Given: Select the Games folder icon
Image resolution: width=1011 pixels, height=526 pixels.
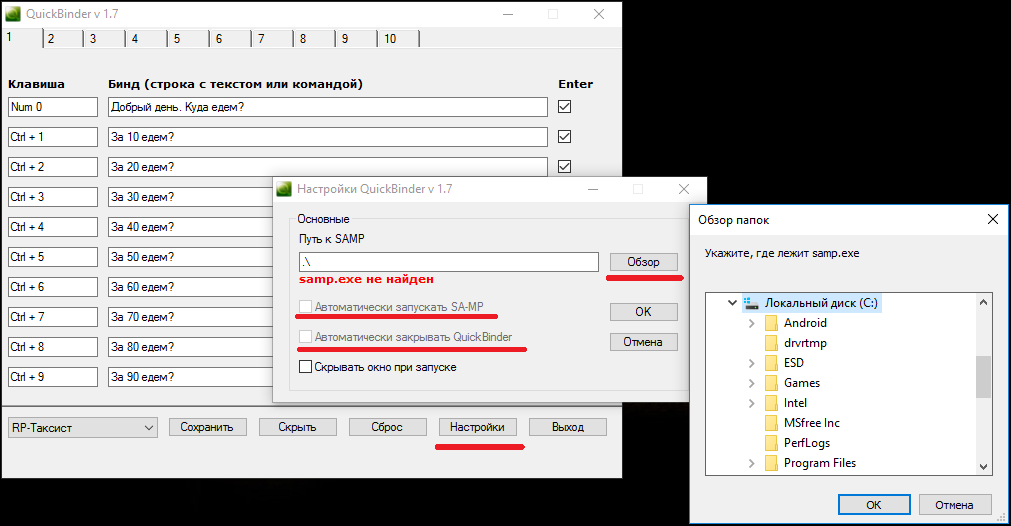Looking at the screenshot, I should (x=771, y=383).
